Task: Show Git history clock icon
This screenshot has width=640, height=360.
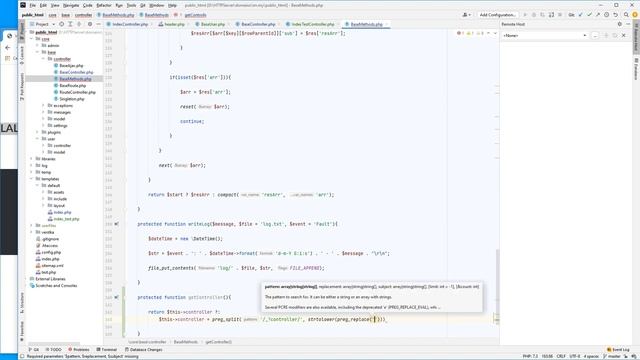Action: click(607, 15)
